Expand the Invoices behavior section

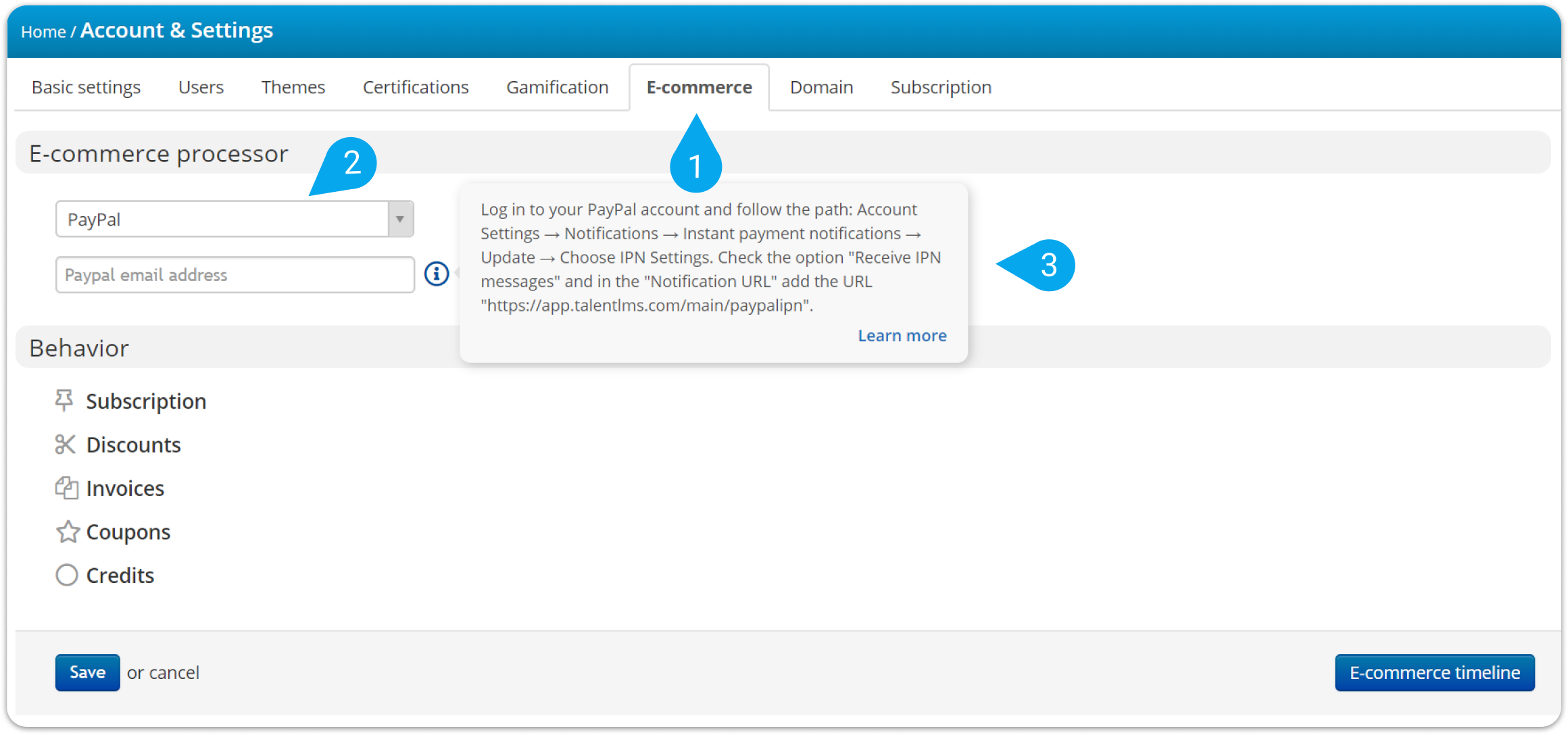pos(125,488)
